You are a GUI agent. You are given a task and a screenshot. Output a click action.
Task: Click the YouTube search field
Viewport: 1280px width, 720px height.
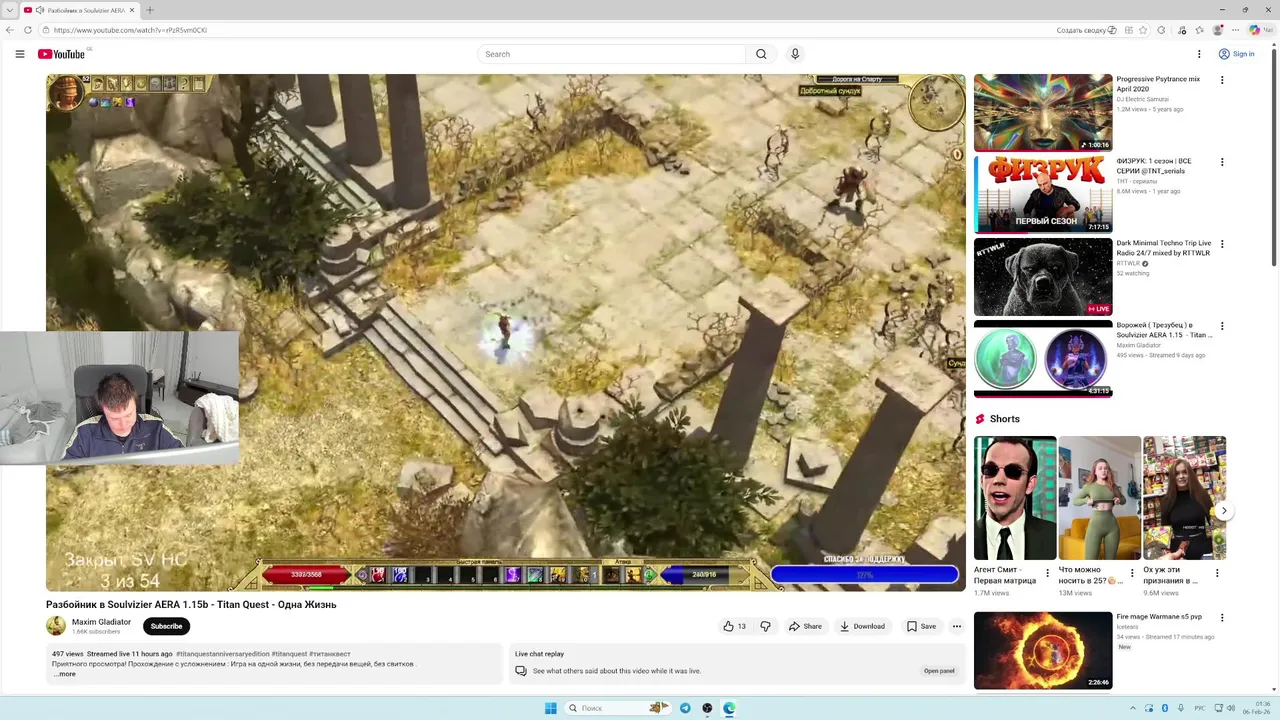point(611,54)
